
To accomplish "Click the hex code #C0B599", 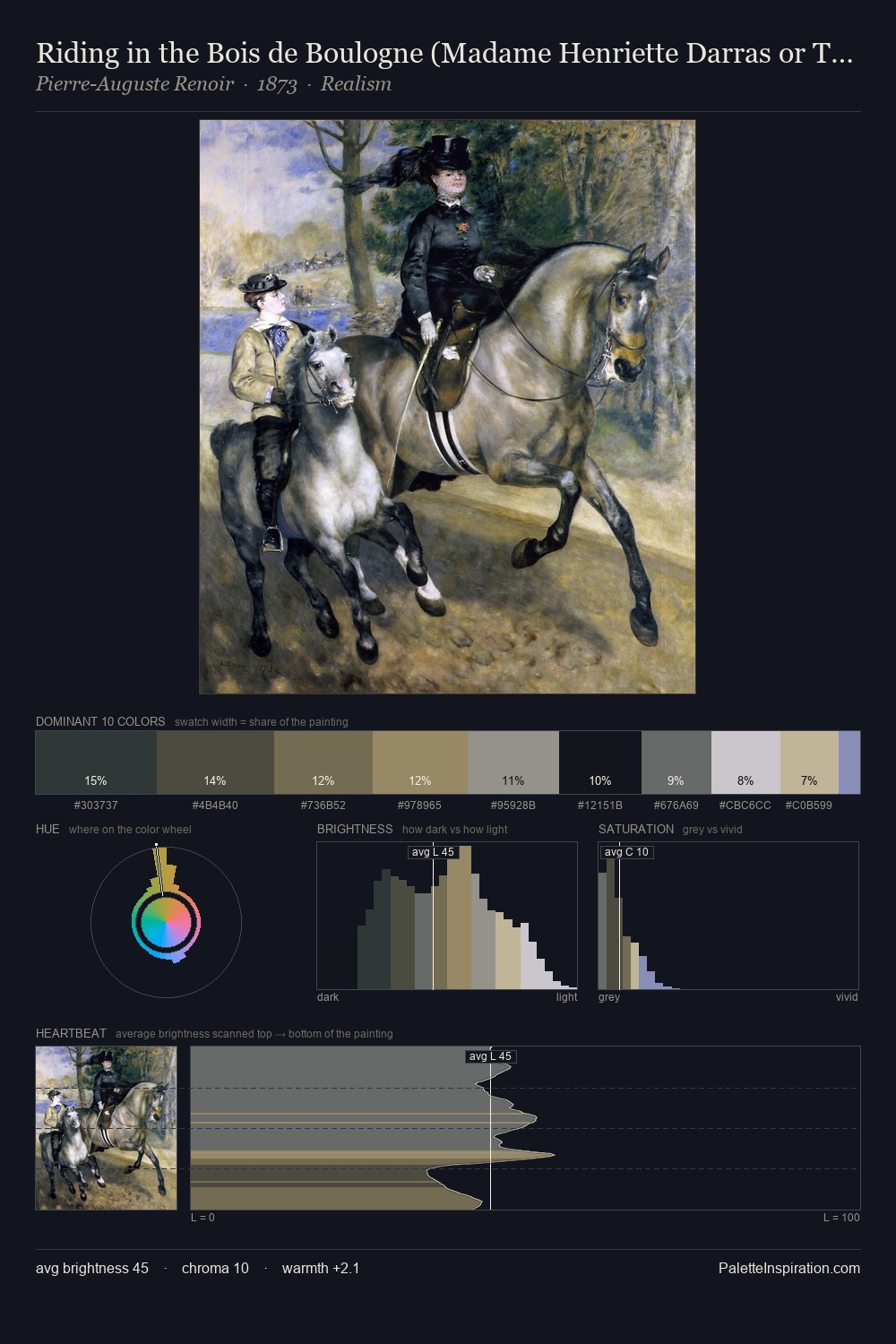I will (809, 806).
